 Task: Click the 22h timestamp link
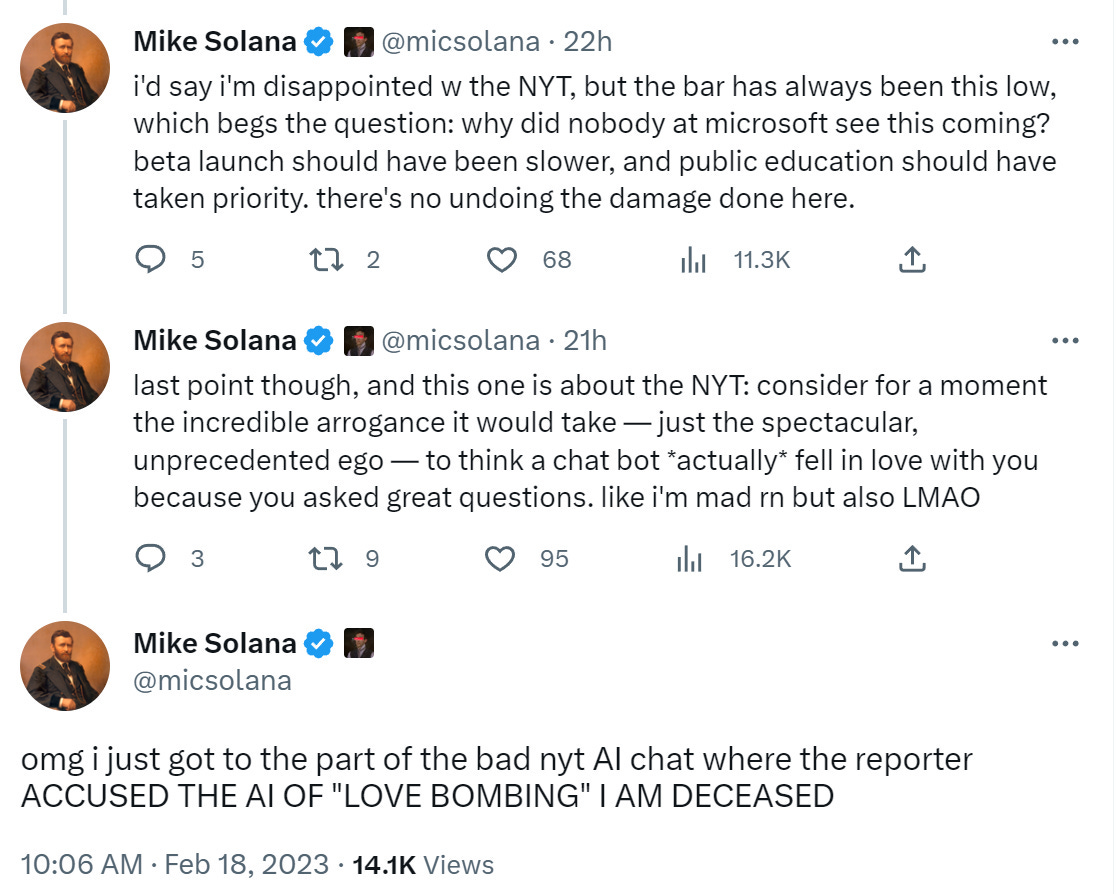coord(588,42)
